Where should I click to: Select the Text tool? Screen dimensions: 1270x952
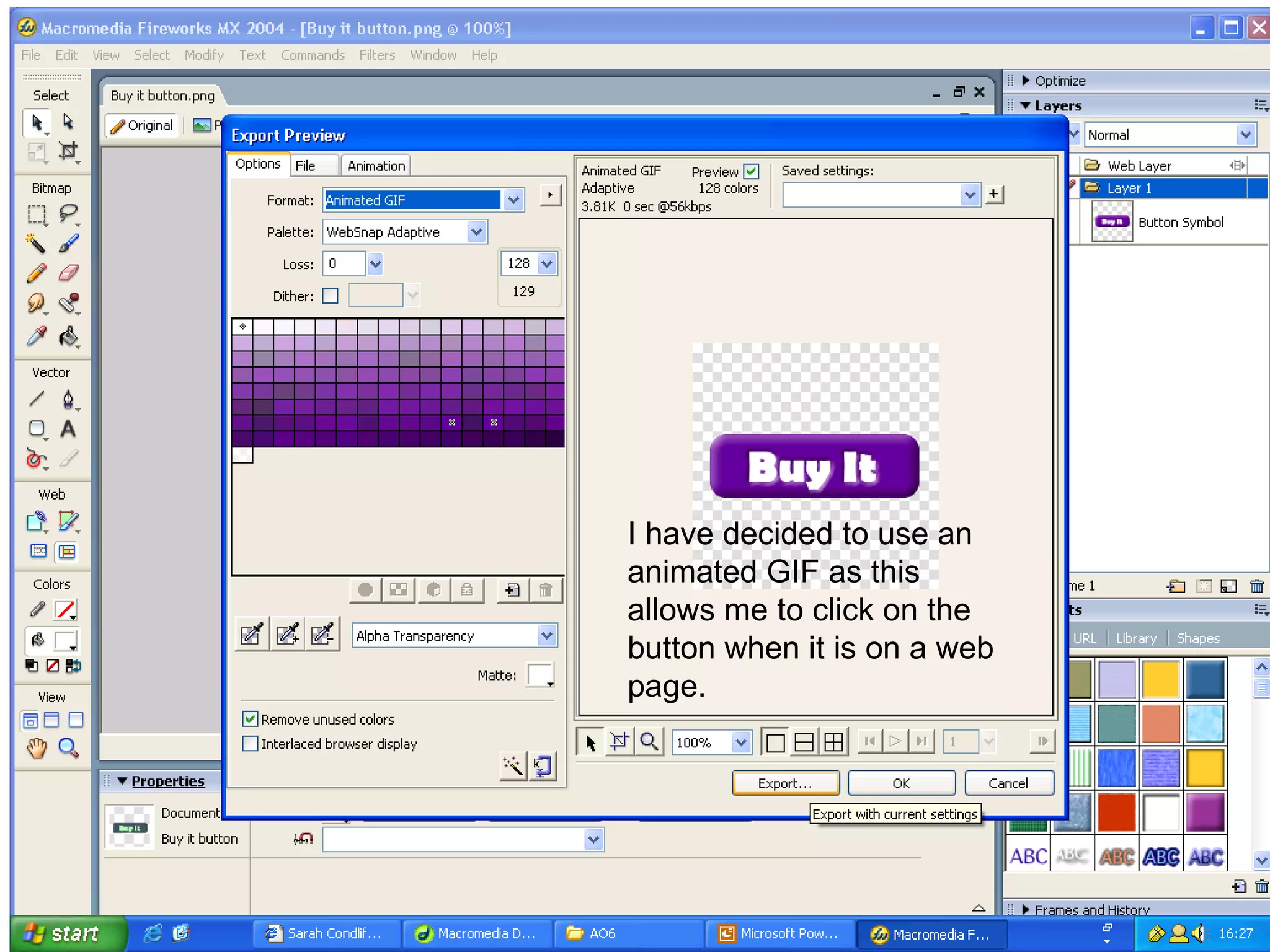coord(68,429)
